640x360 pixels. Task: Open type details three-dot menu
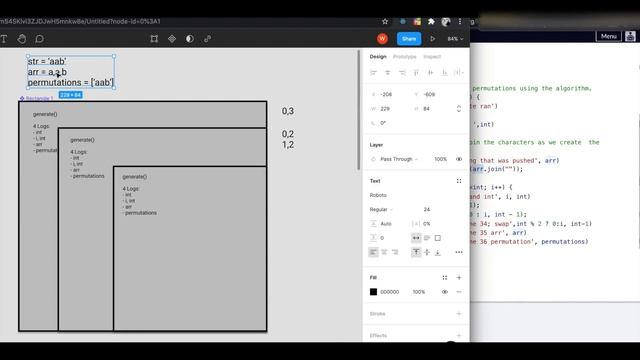click(459, 252)
